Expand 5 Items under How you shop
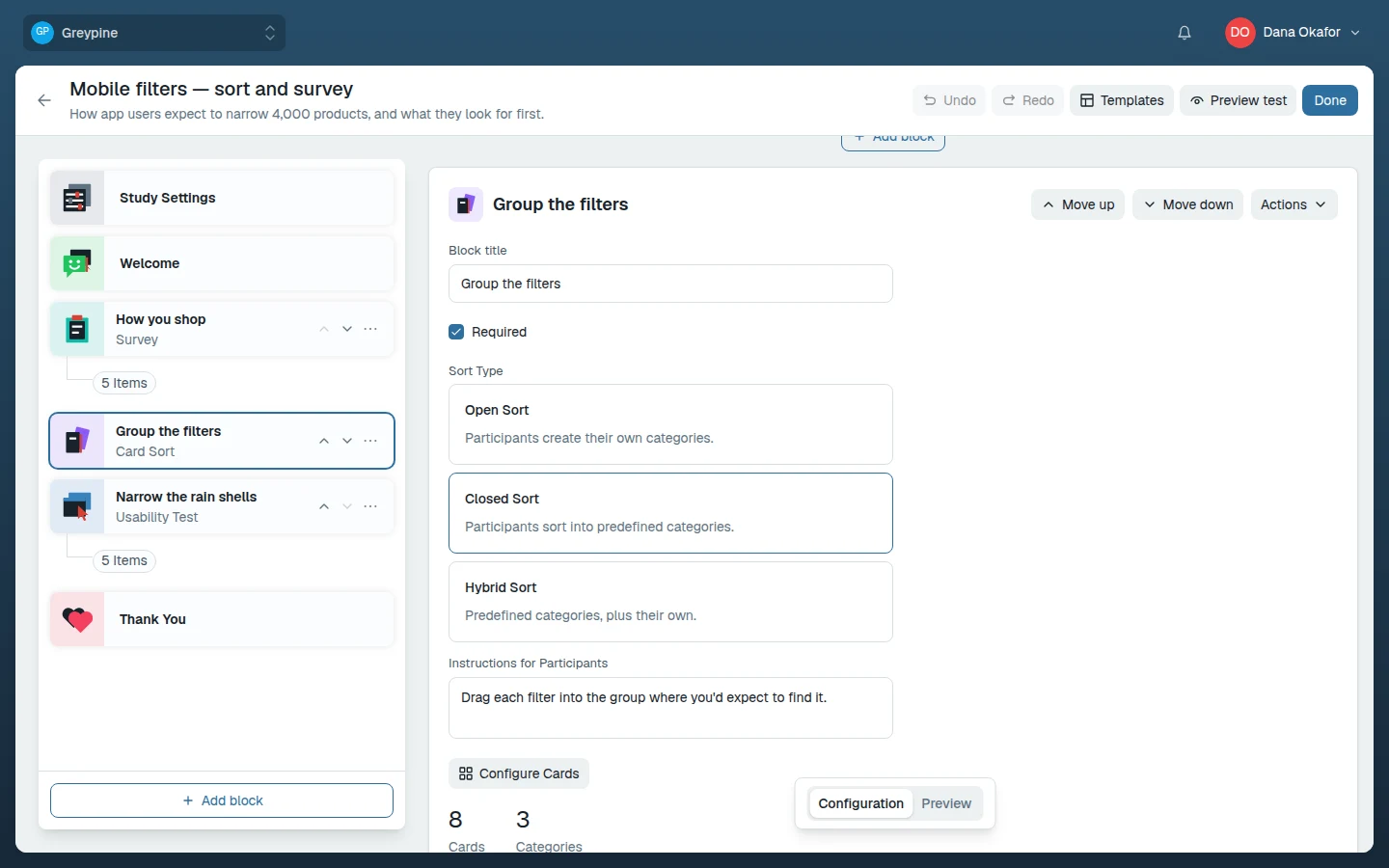 point(124,383)
